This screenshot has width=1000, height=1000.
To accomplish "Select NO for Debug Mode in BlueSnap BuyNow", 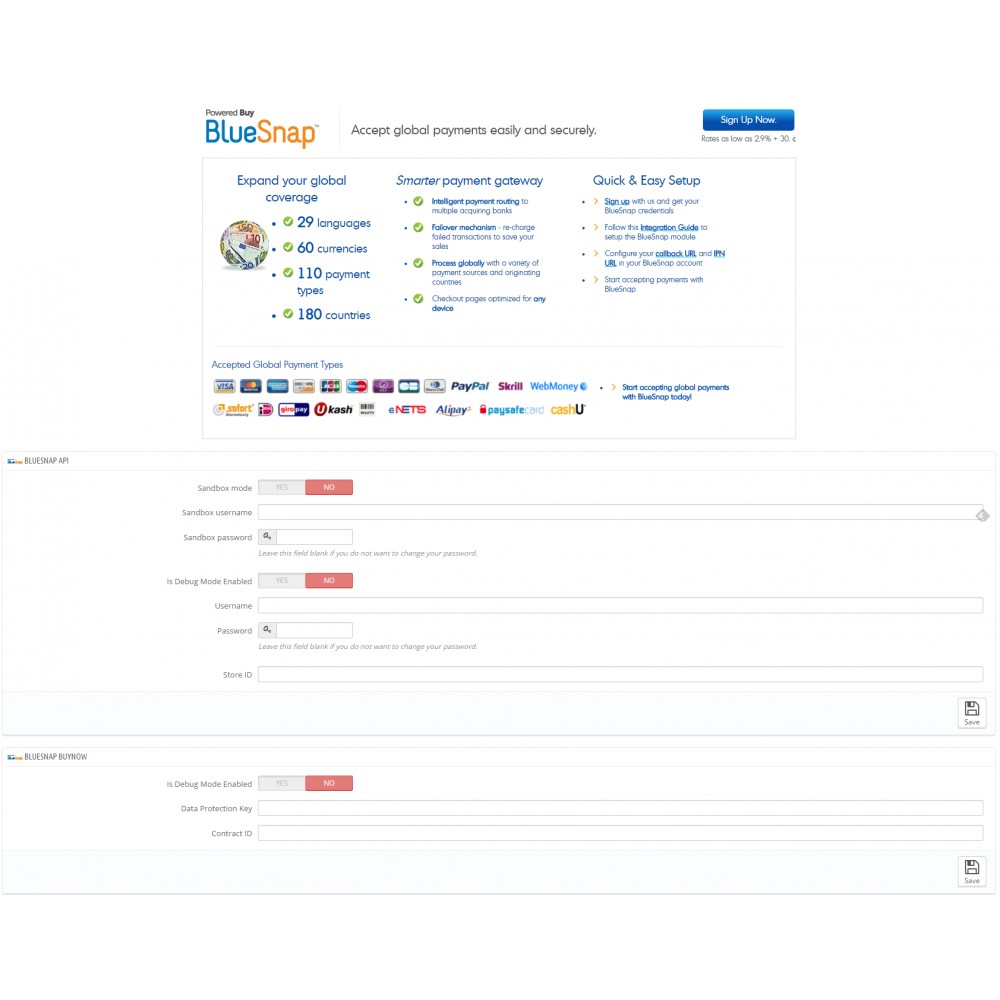I will coord(329,783).
